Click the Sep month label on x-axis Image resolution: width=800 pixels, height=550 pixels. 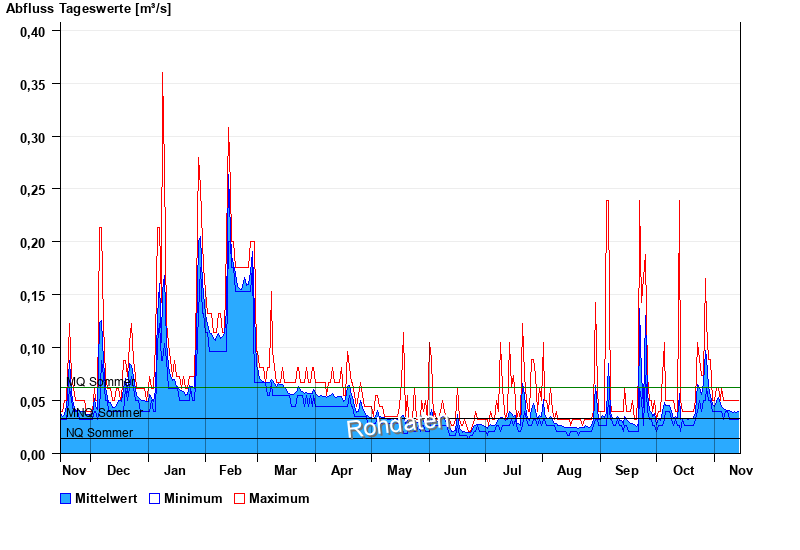tap(627, 471)
